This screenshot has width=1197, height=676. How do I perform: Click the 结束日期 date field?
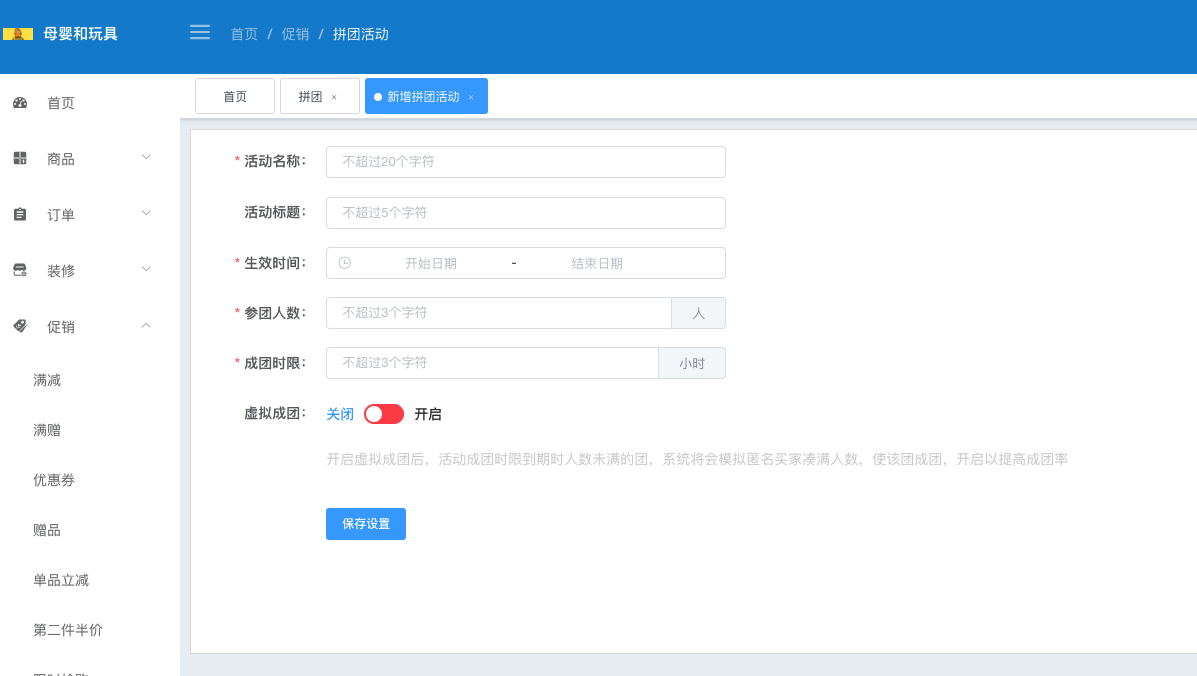coord(597,263)
